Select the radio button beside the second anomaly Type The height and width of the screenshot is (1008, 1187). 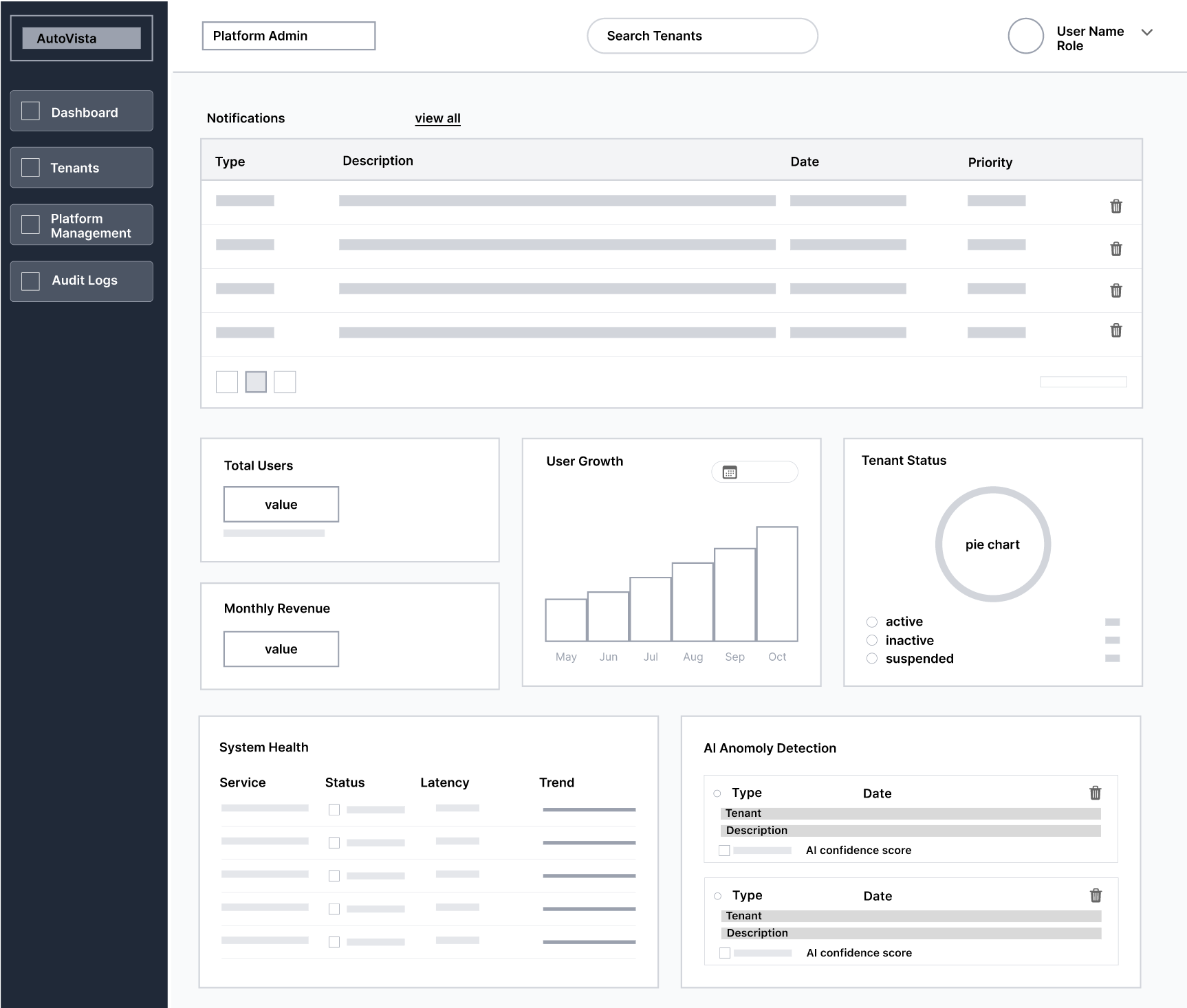tap(717, 896)
